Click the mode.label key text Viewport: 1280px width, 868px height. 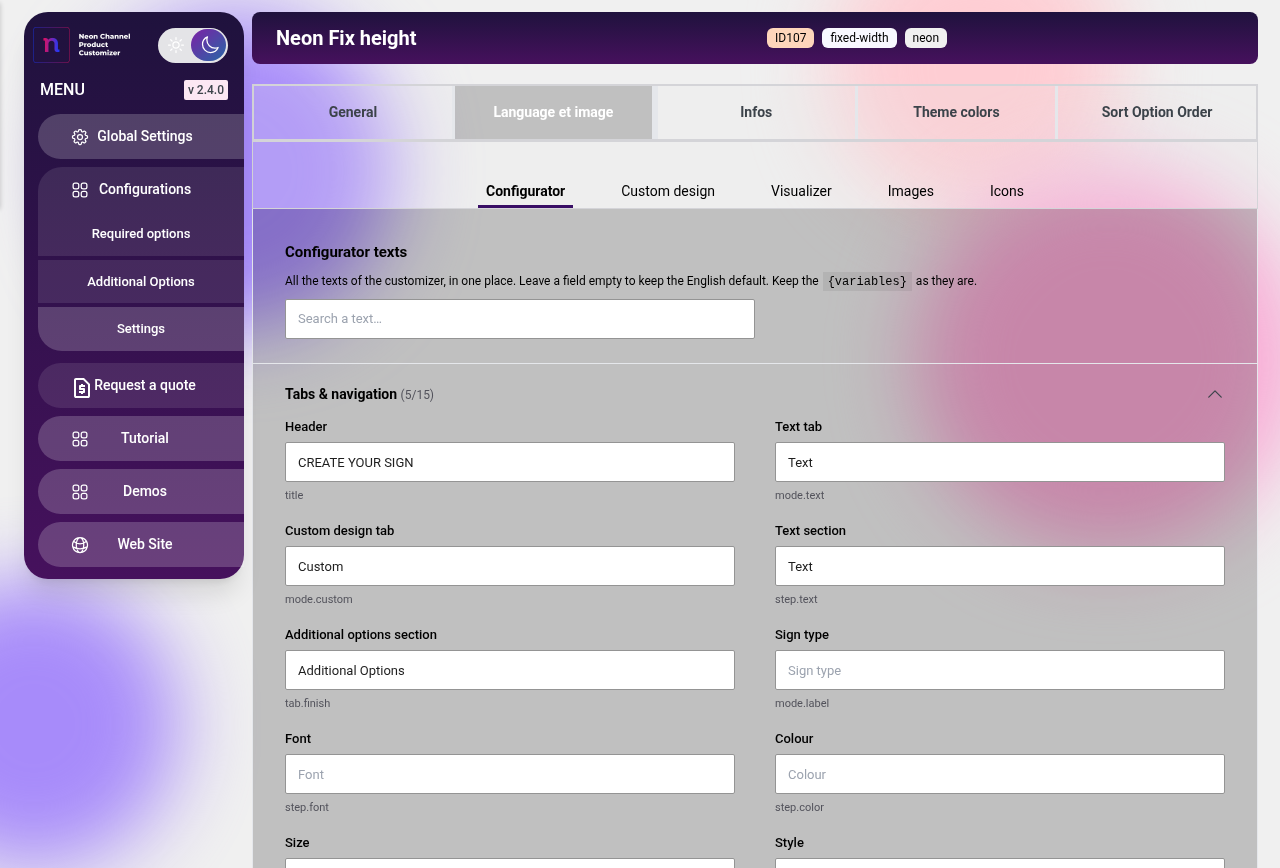coord(802,703)
